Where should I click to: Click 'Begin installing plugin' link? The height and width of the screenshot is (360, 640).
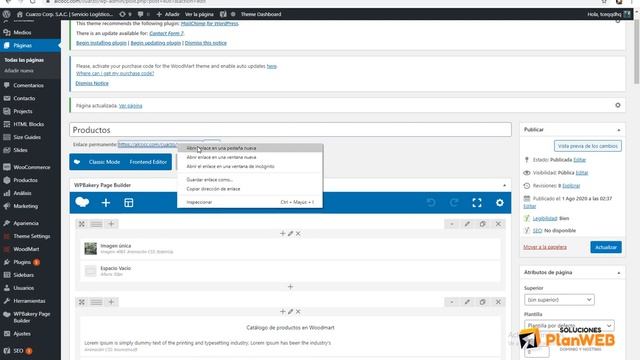click(101, 43)
